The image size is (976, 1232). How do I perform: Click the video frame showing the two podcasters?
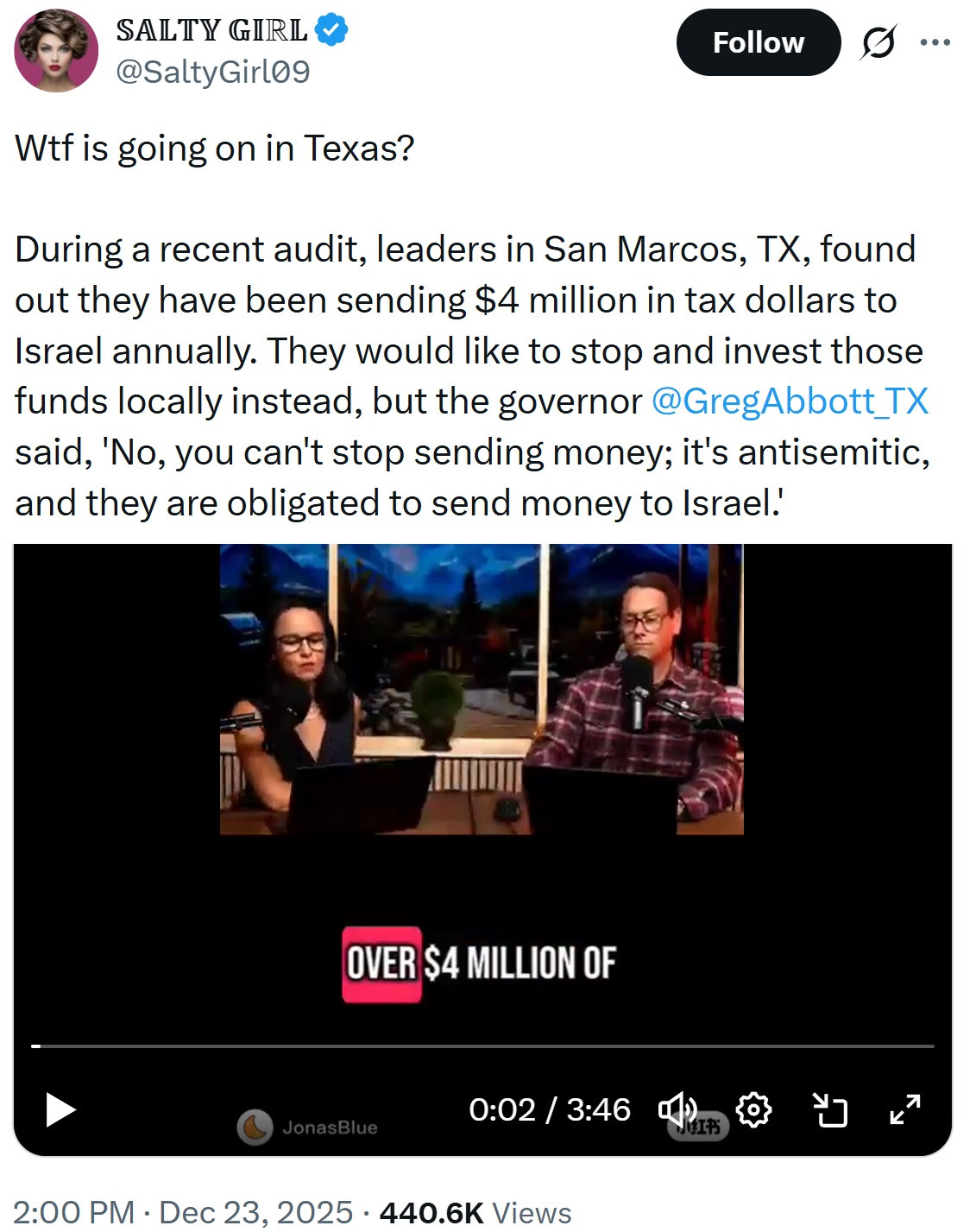pyautogui.click(x=482, y=689)
